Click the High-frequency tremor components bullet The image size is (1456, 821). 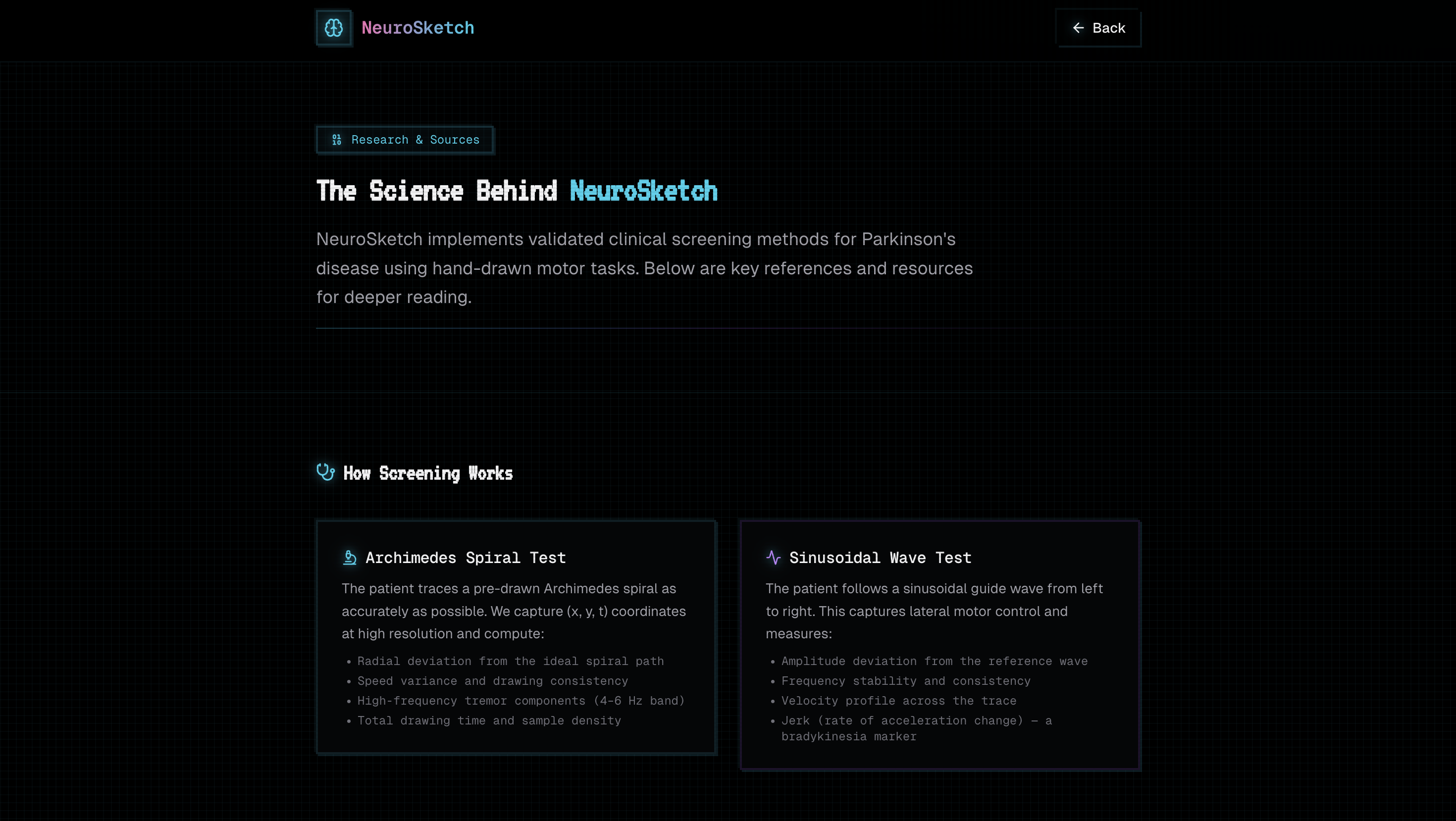tap(520, 701)
